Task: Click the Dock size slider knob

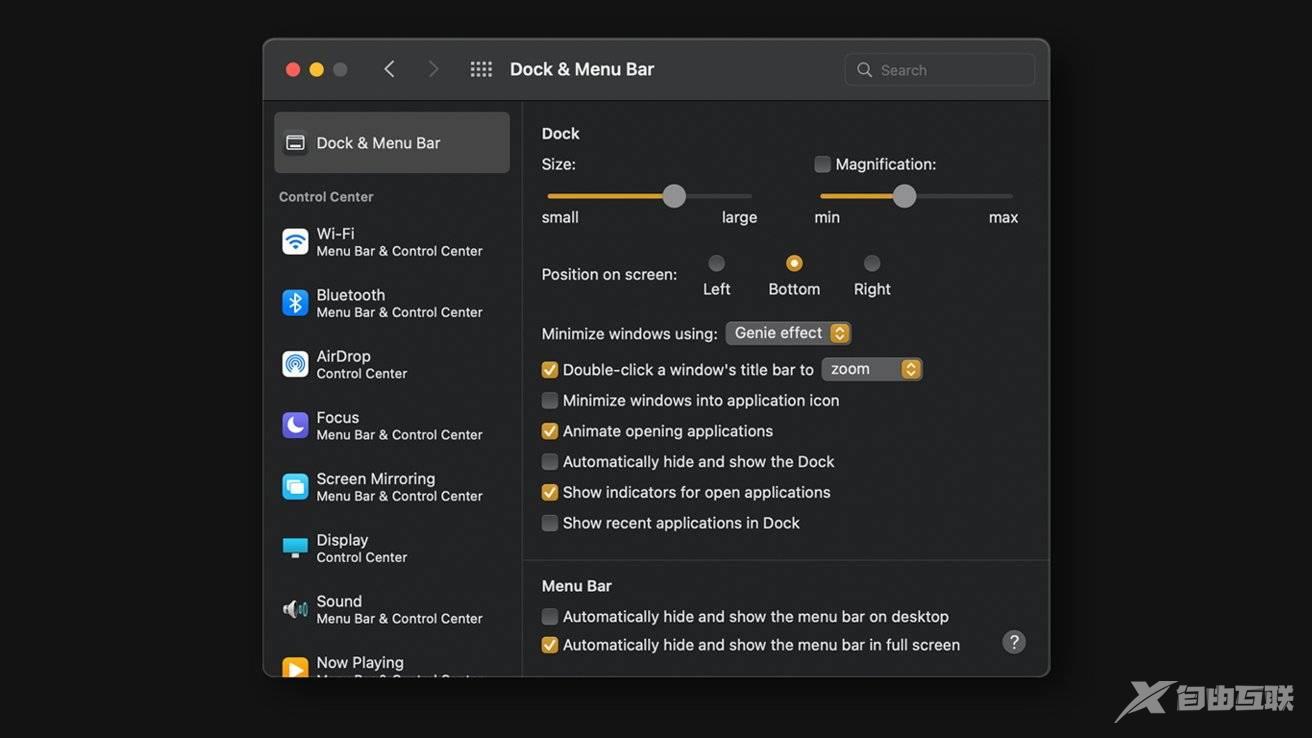Action: [674, 196]
